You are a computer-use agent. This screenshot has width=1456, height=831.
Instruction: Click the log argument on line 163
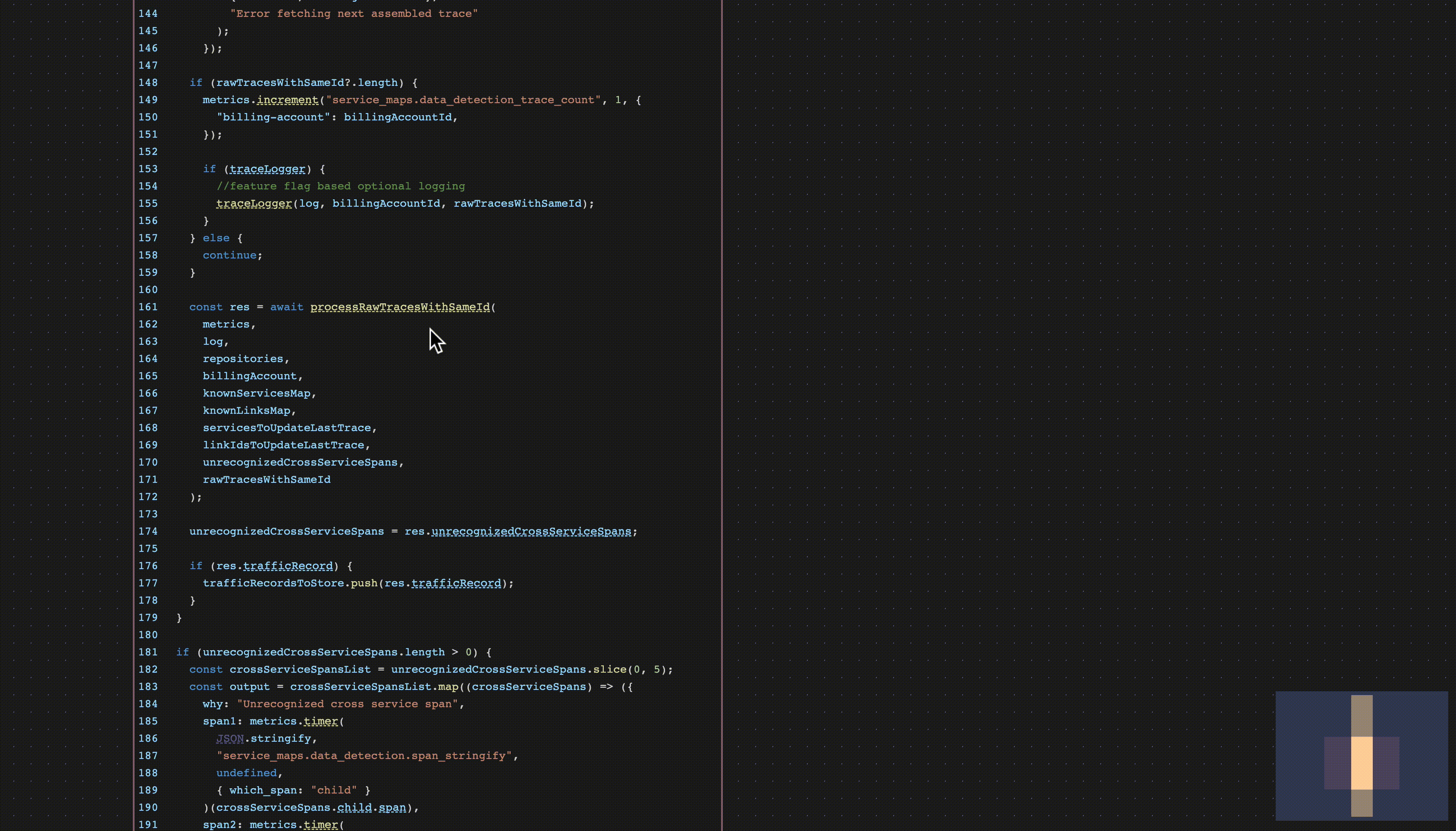pyautogui.click(x=213, y=341)
